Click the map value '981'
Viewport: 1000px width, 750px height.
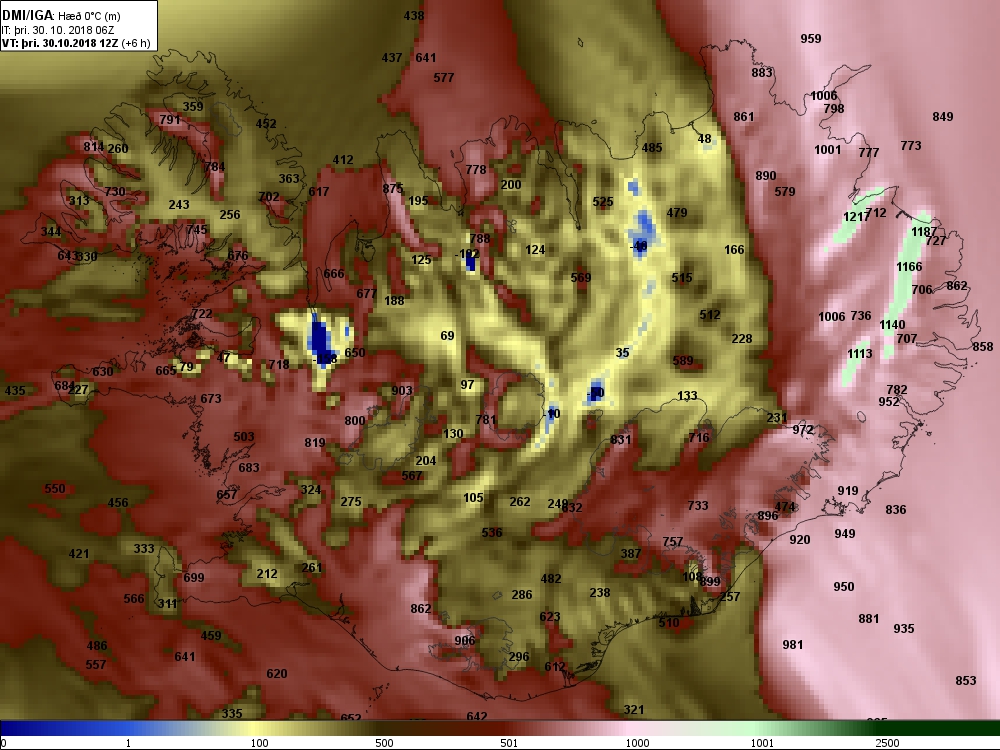pyautogui.click(x=793, y=645)
